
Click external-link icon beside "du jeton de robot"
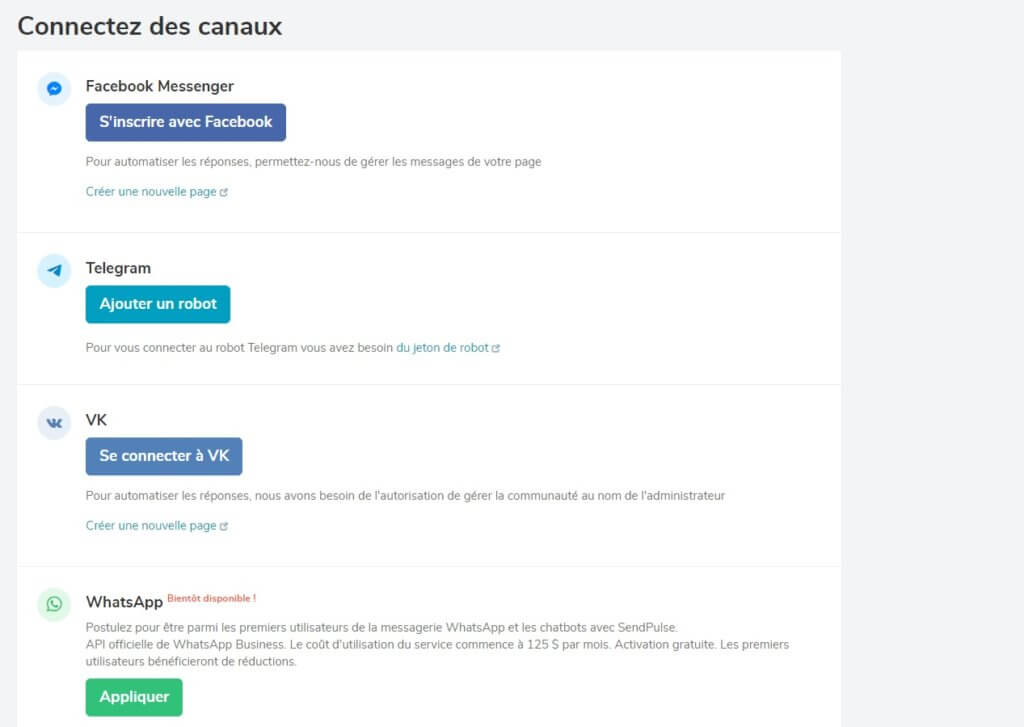coord(496,349)
